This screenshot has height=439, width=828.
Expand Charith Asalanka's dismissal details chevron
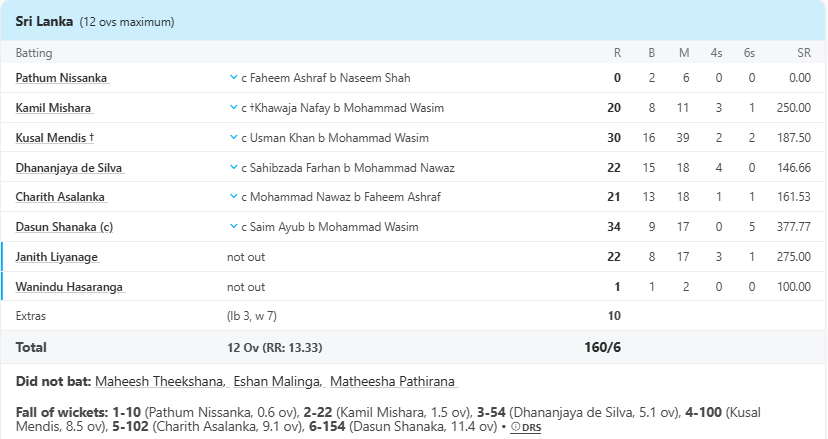point(233,197)
